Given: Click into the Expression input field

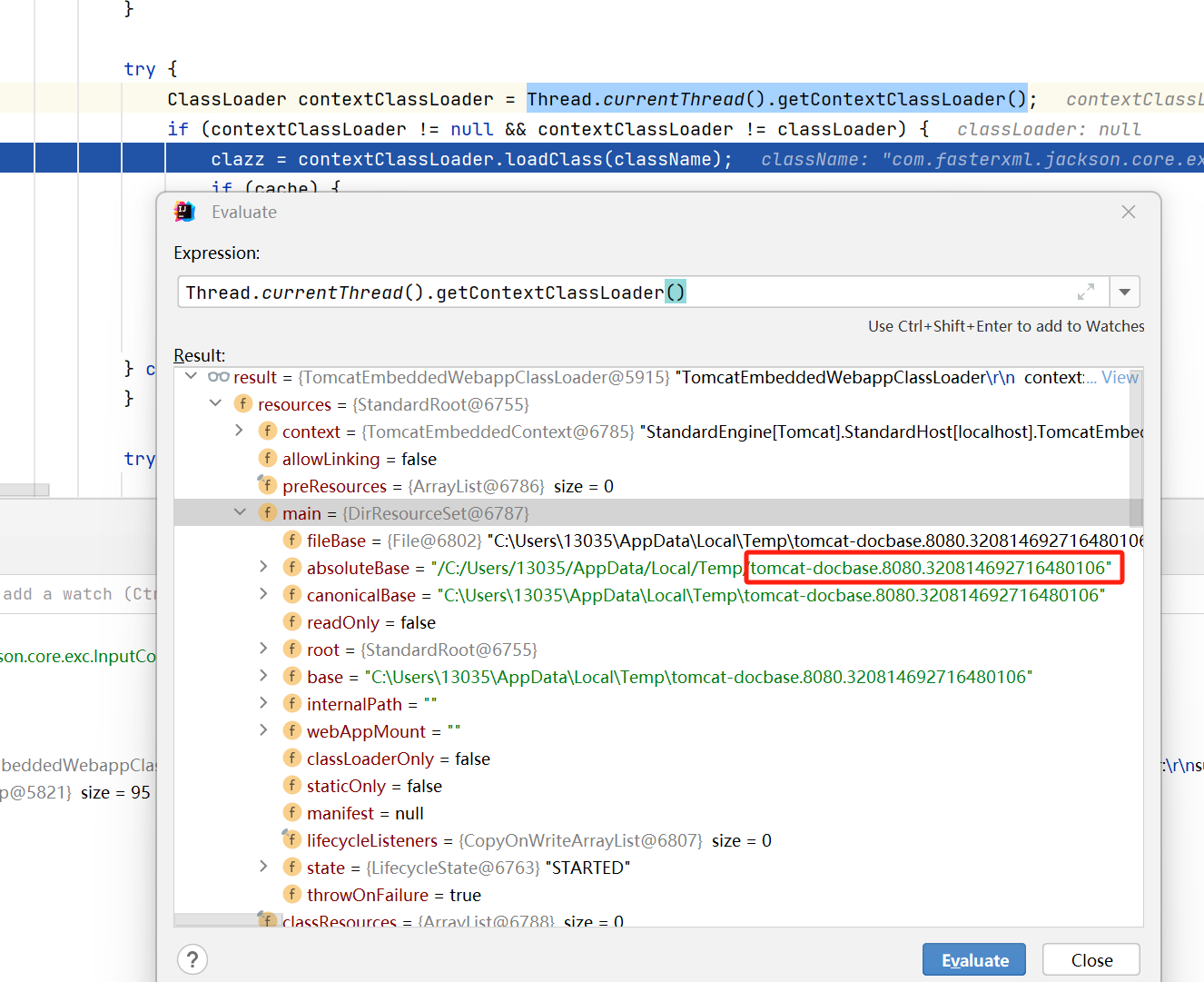Looking at the screenshot, I should pyautogui.click(x=643, y=292).
